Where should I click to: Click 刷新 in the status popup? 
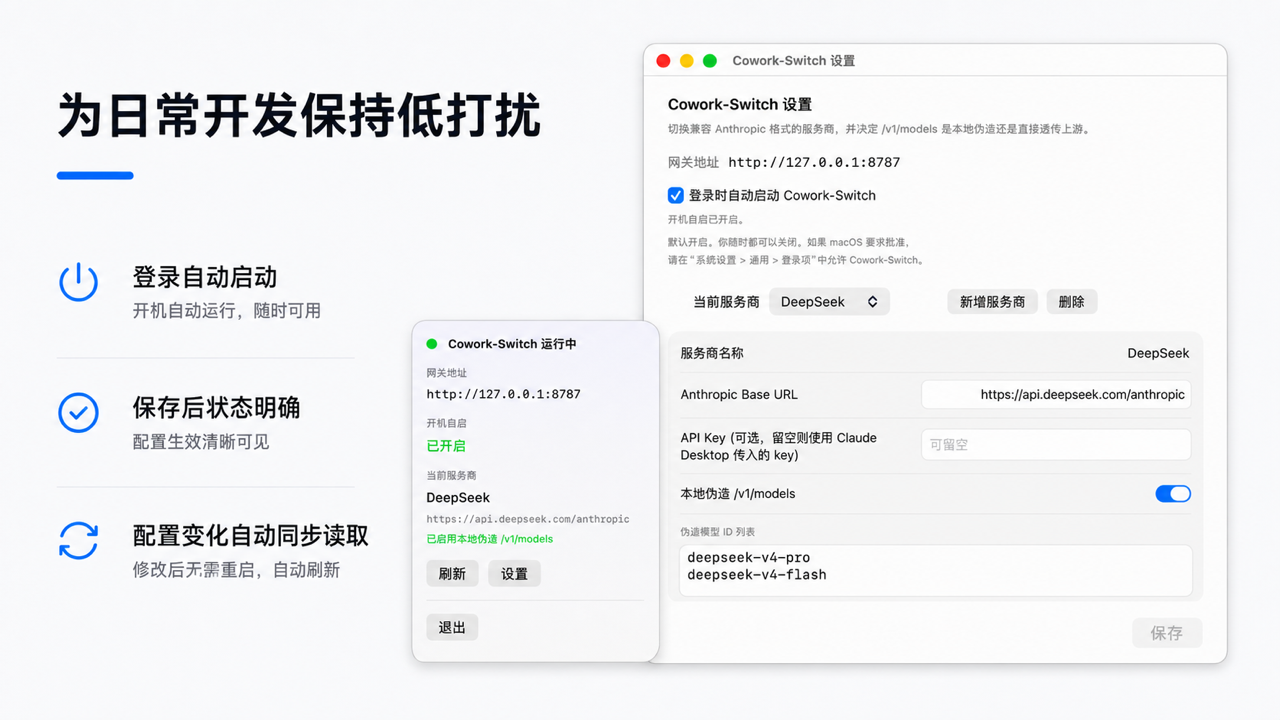(452, 574)
